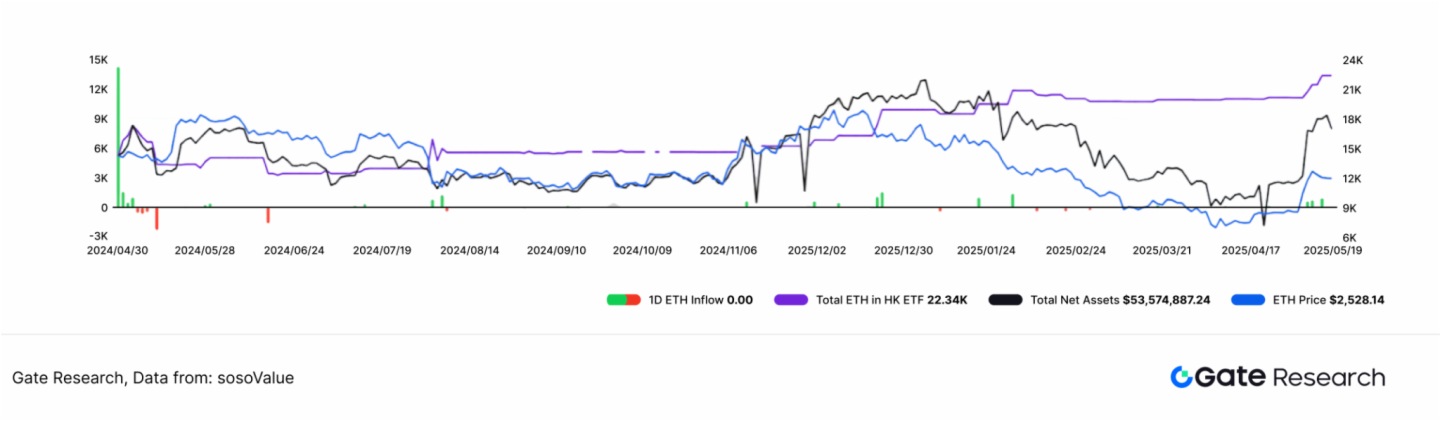Screen dimensions: 1440x421
Task: Click the $53,574,887.24 net assets value
Action: pyautogui.click(x=1166, y=299)
